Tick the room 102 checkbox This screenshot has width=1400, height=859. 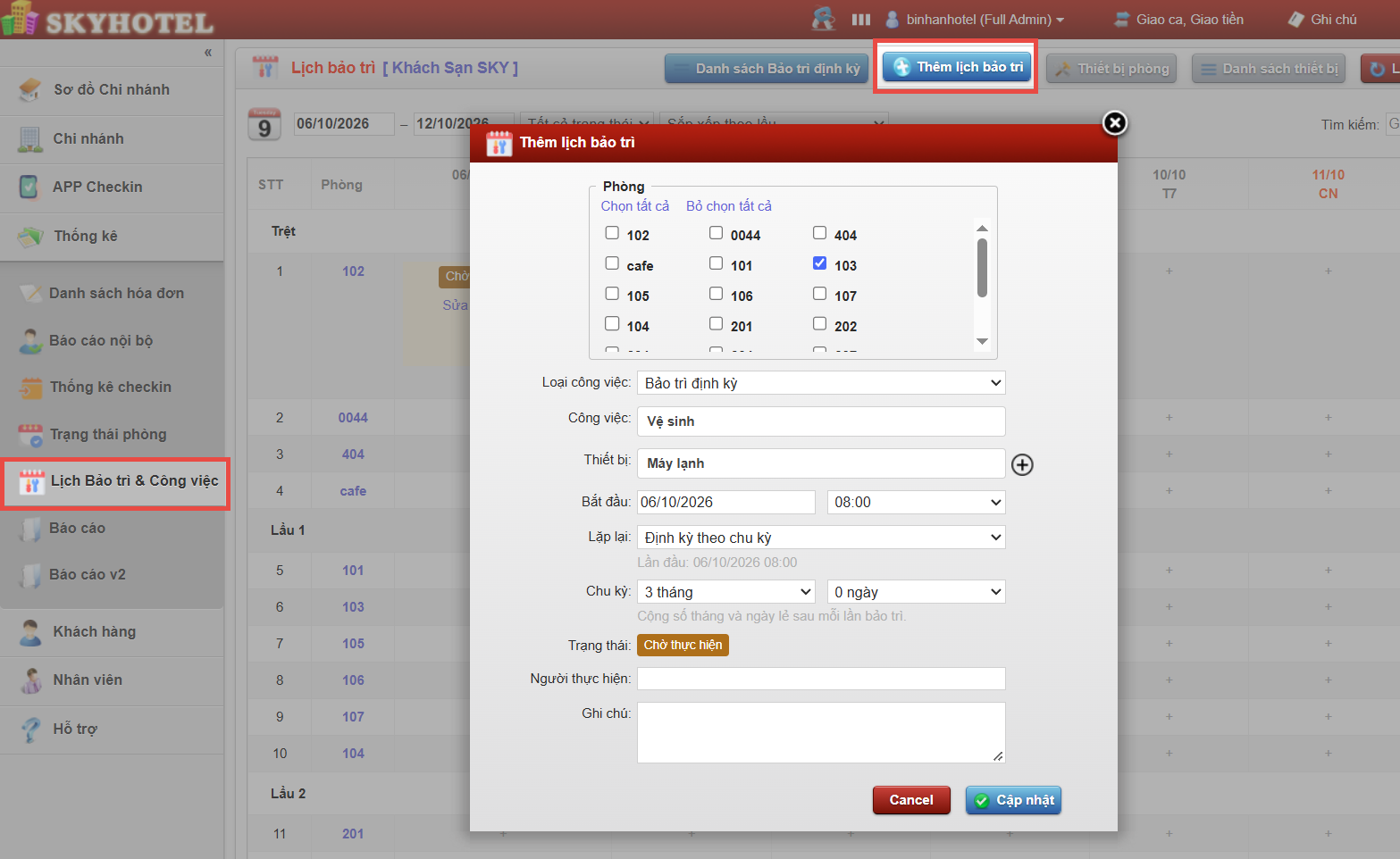[612, 233]
